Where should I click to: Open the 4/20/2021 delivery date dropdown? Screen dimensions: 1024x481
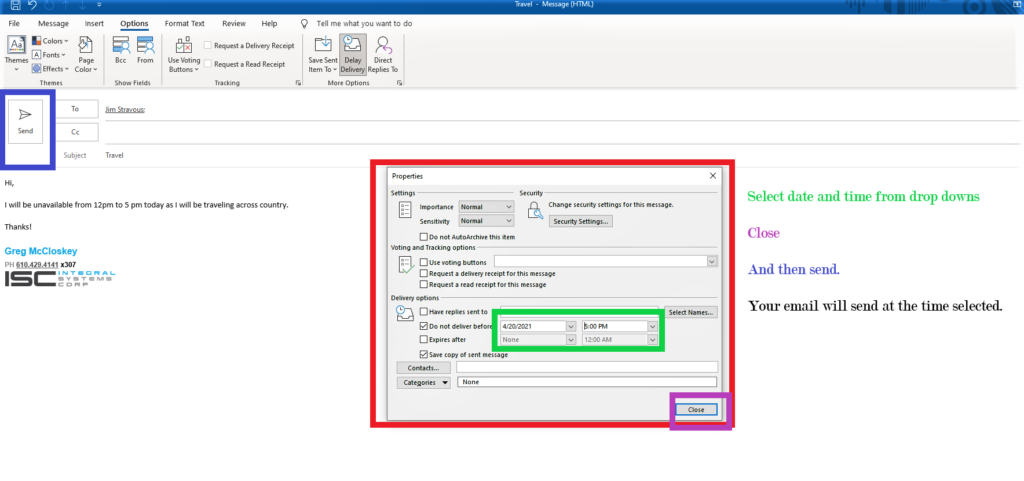click(x=571, y=326)
